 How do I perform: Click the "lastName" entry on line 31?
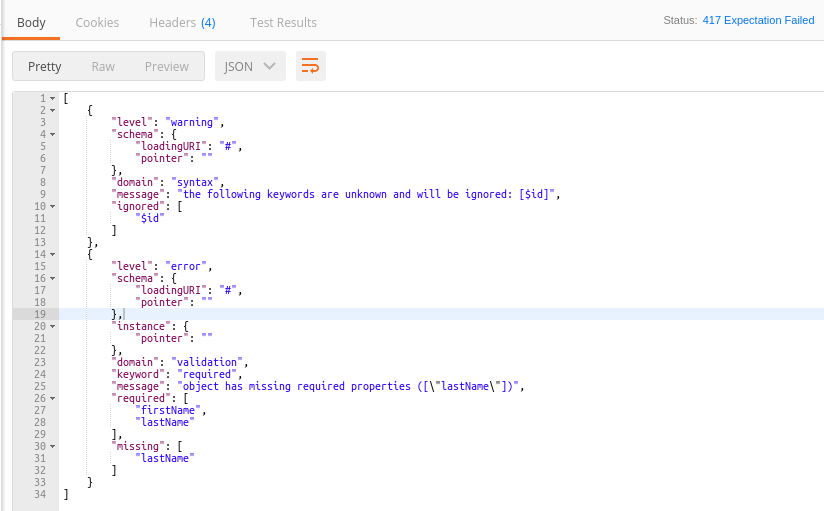coord(165,458)
